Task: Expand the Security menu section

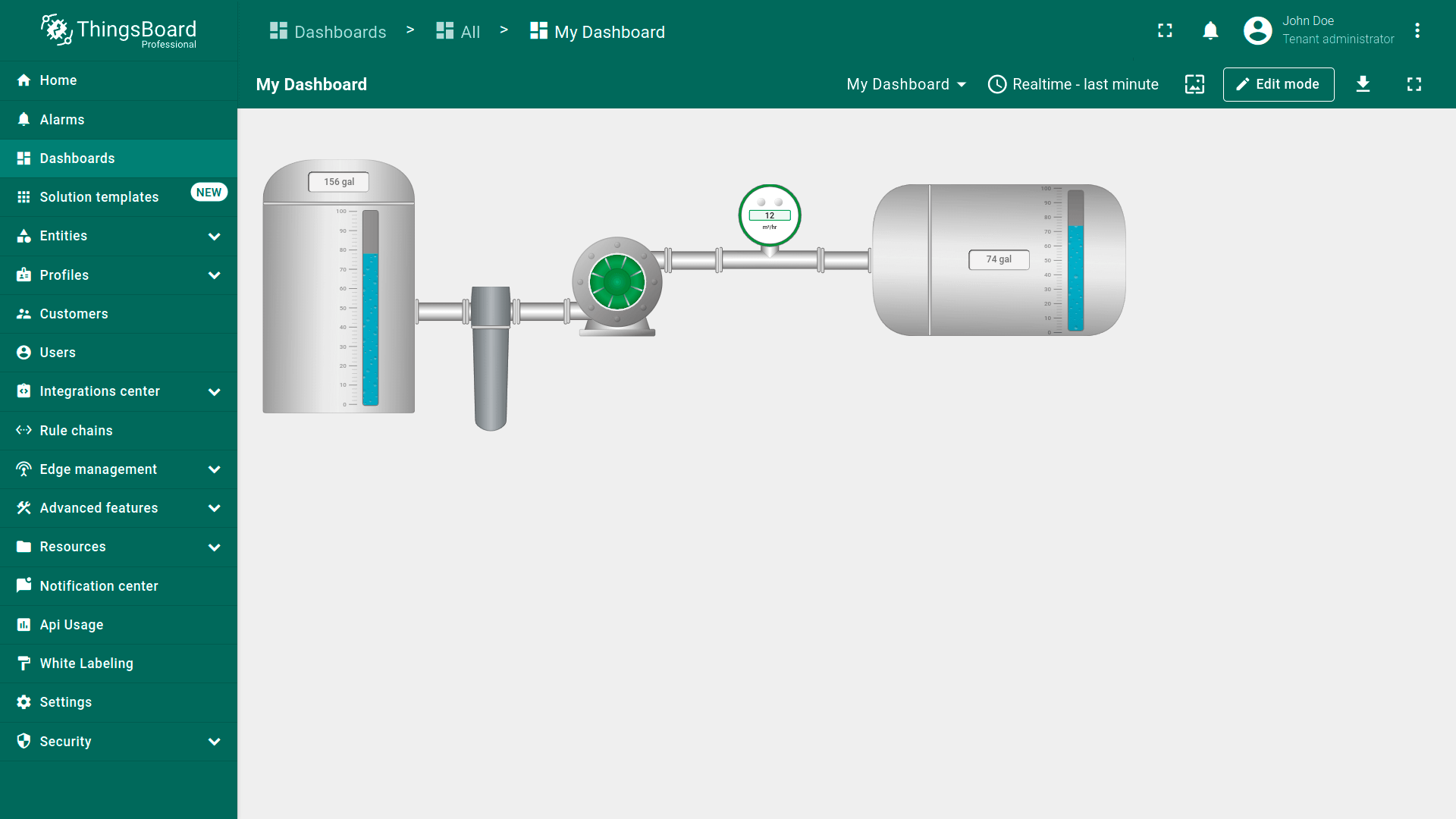Action: [214, 742]
